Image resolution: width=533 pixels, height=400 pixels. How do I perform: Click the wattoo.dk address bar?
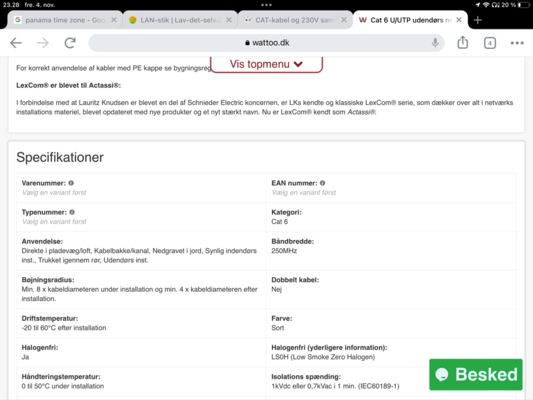266,43
